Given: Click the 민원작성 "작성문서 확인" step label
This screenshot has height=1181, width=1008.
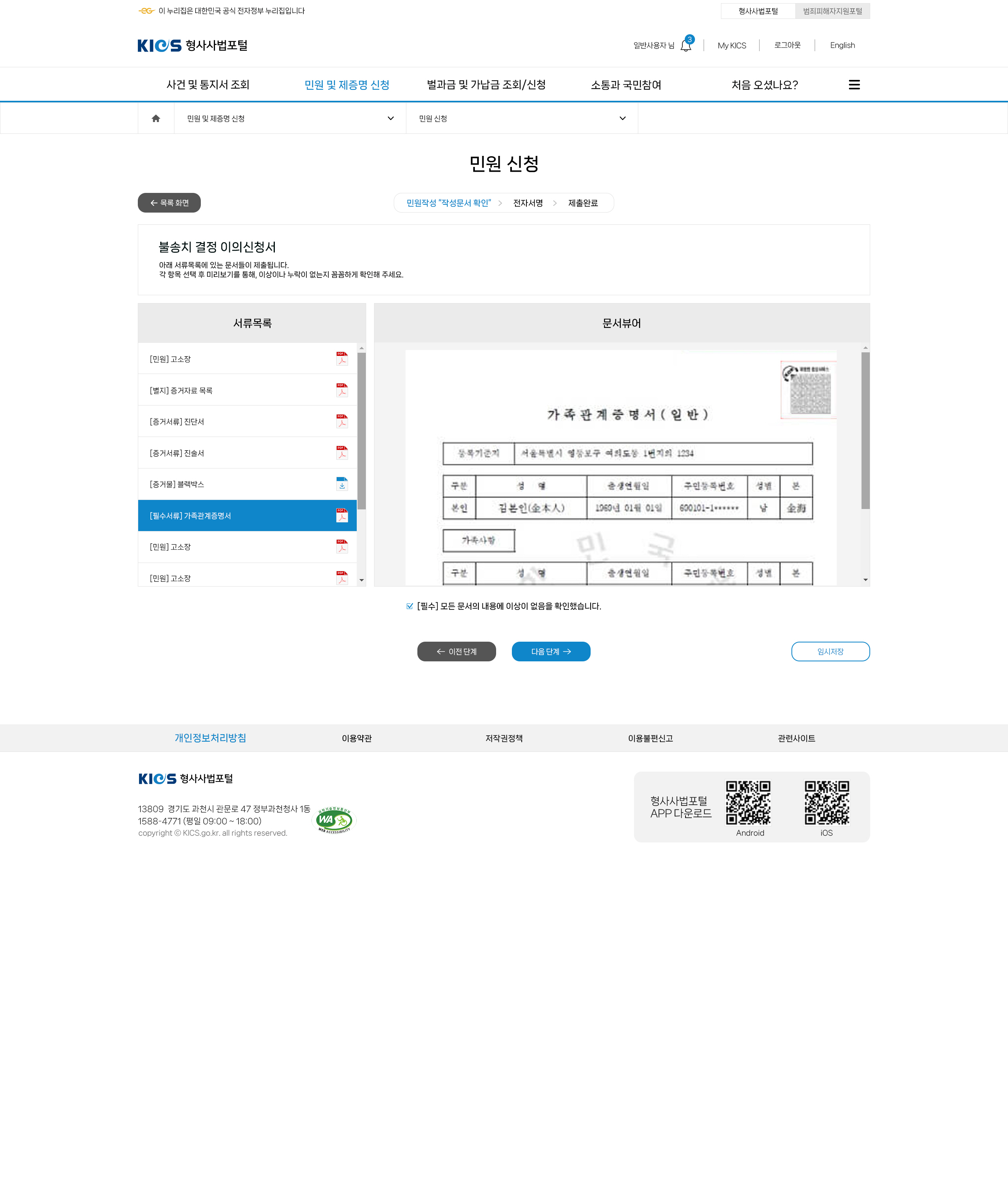Looking at the screenshot, I should pyautogui.click(x=449, y=203).
